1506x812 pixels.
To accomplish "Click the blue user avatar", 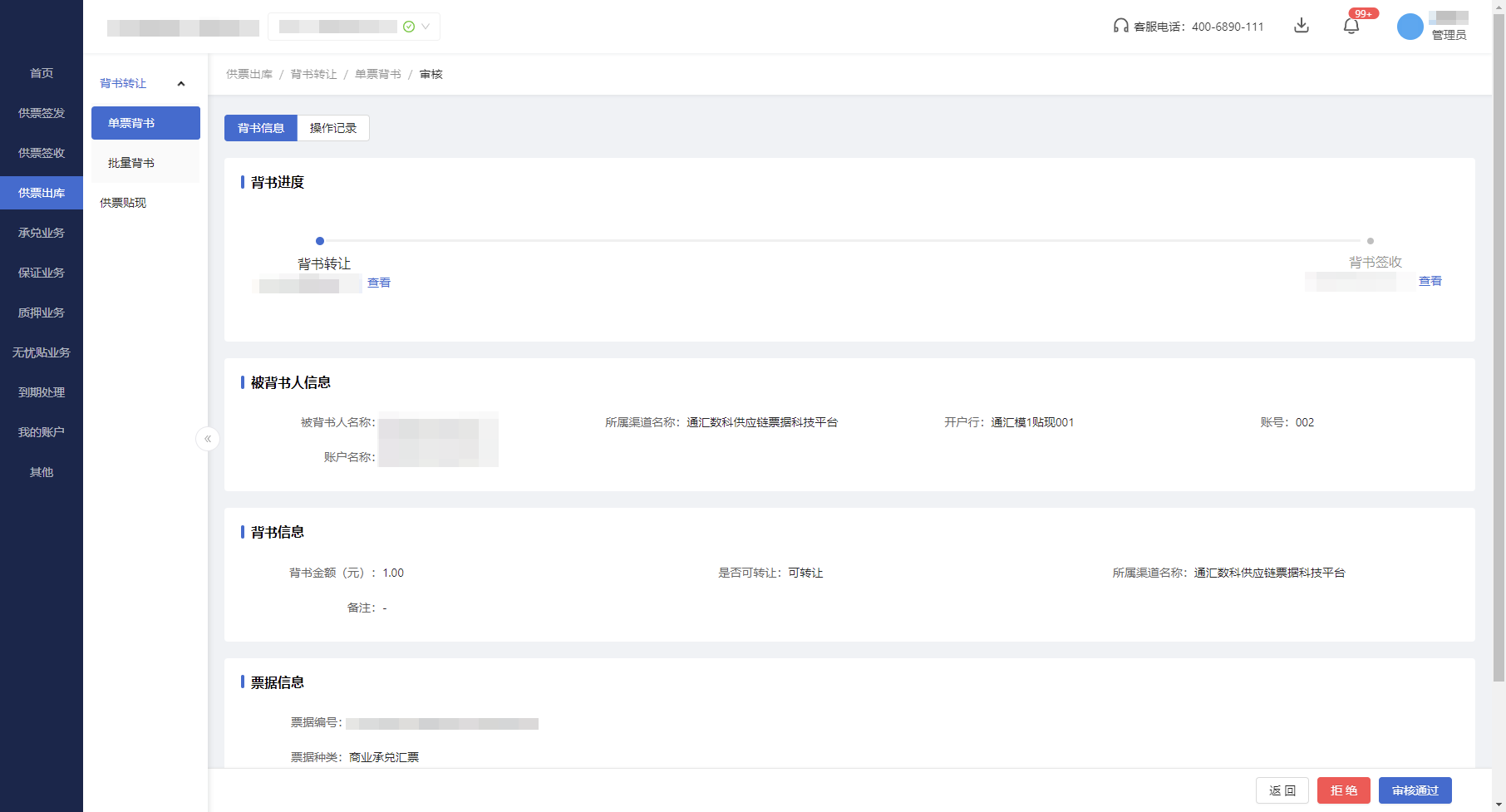I will coord(1410,27).
